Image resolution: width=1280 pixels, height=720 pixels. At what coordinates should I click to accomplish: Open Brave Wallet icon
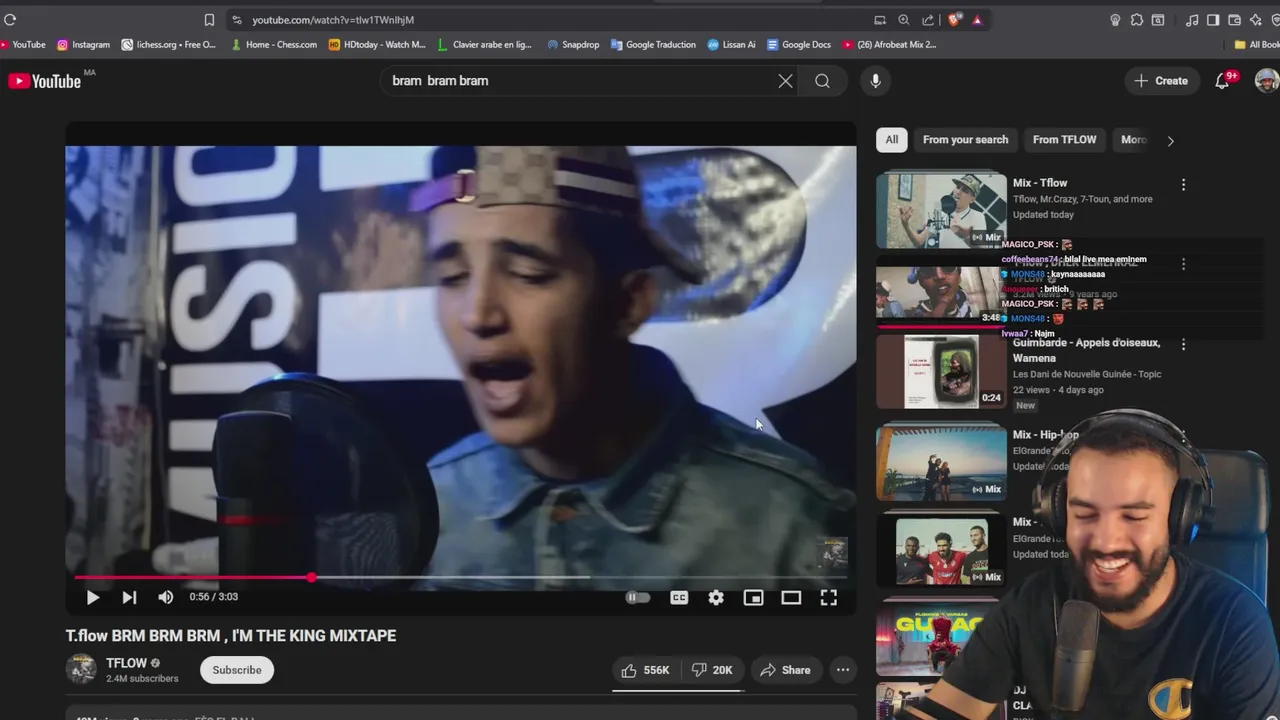tap(1234, 19)
